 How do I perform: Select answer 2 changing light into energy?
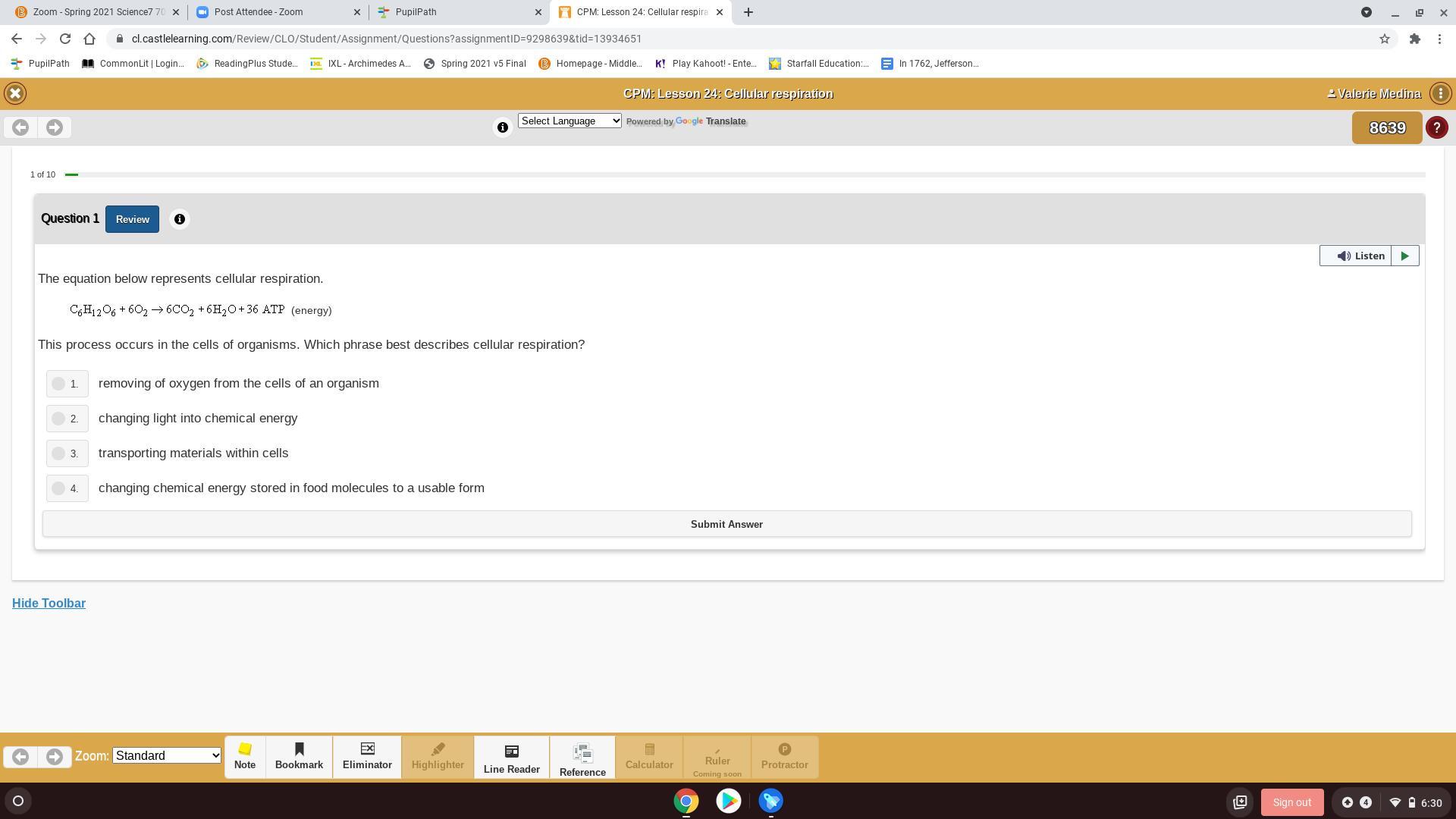pos(59,419)
